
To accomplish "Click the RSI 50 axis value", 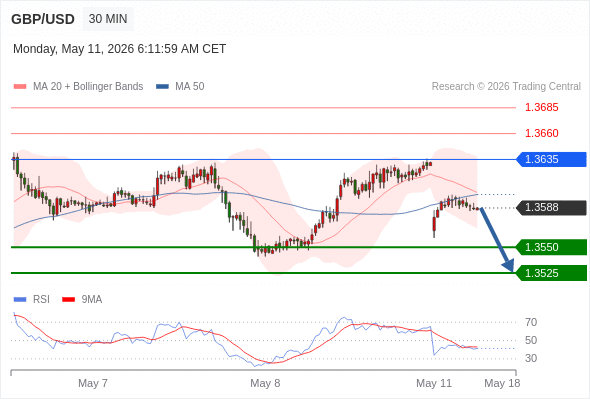I will click(531, 340).
